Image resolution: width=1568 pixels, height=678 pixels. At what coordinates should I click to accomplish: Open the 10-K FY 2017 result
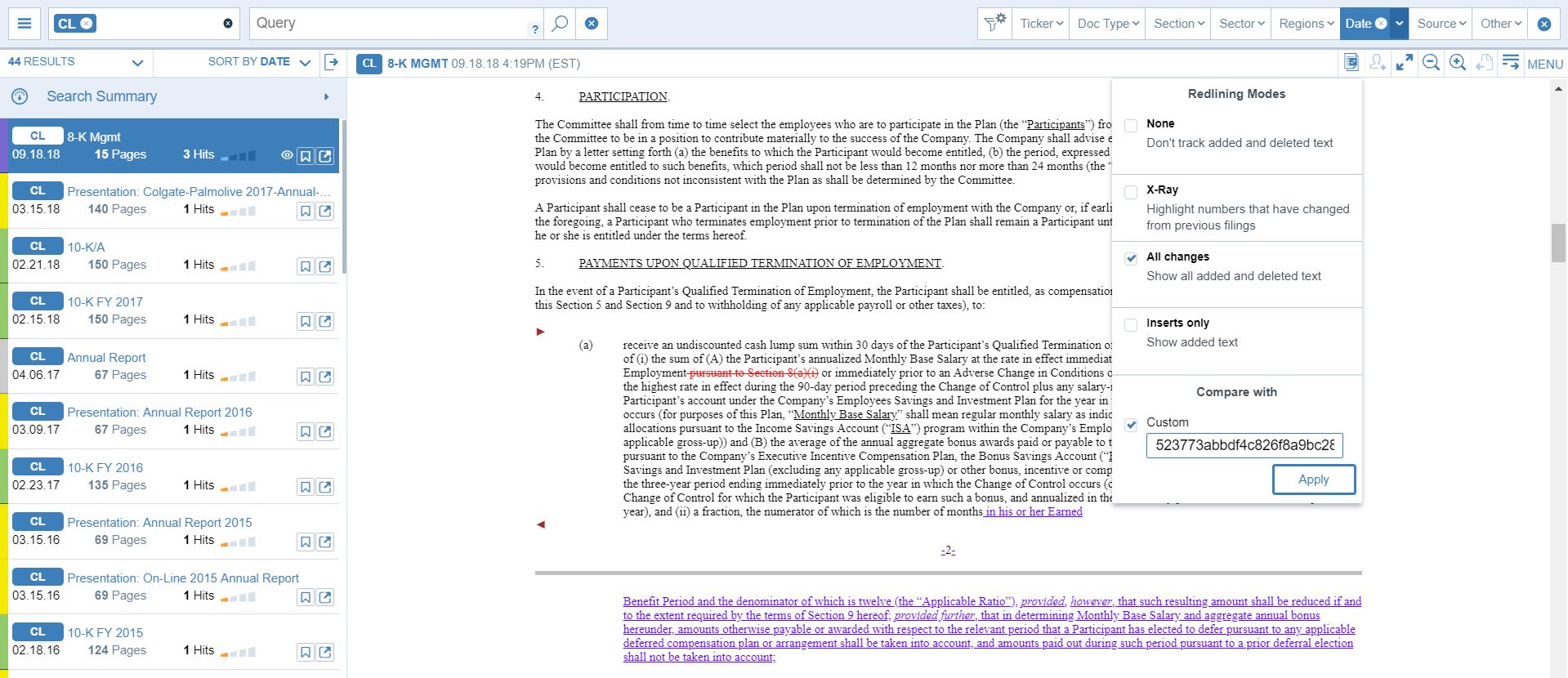coord(105,302)
